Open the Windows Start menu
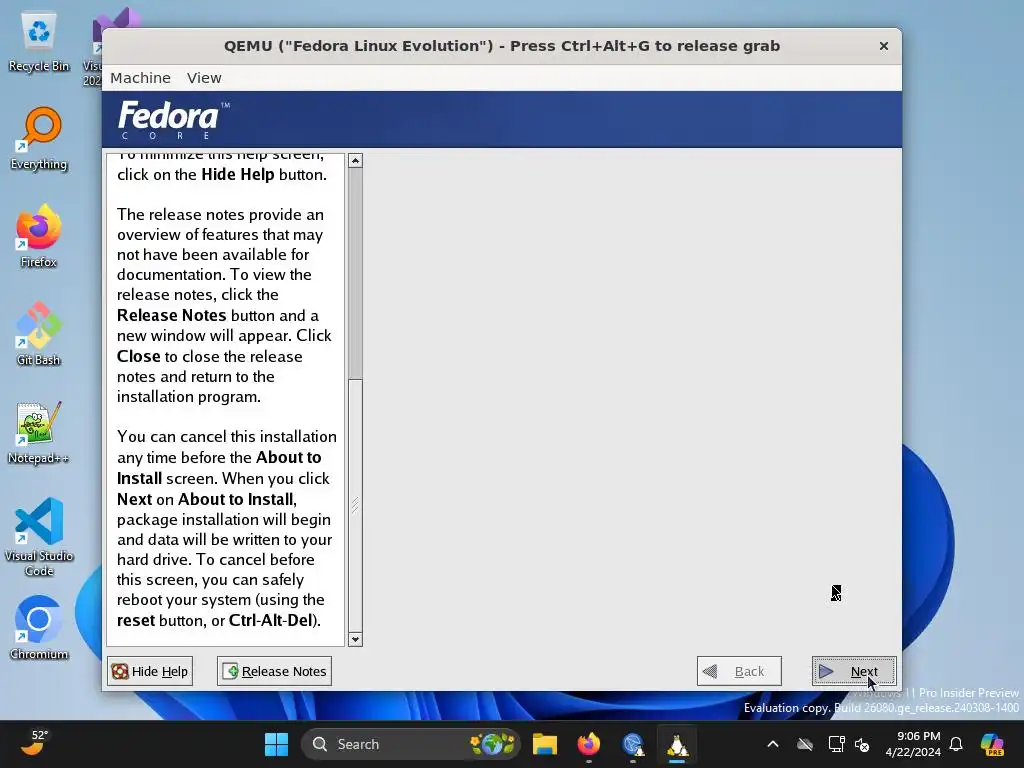Viewport: 1024px width, 768px height. (x=276, y=744)
